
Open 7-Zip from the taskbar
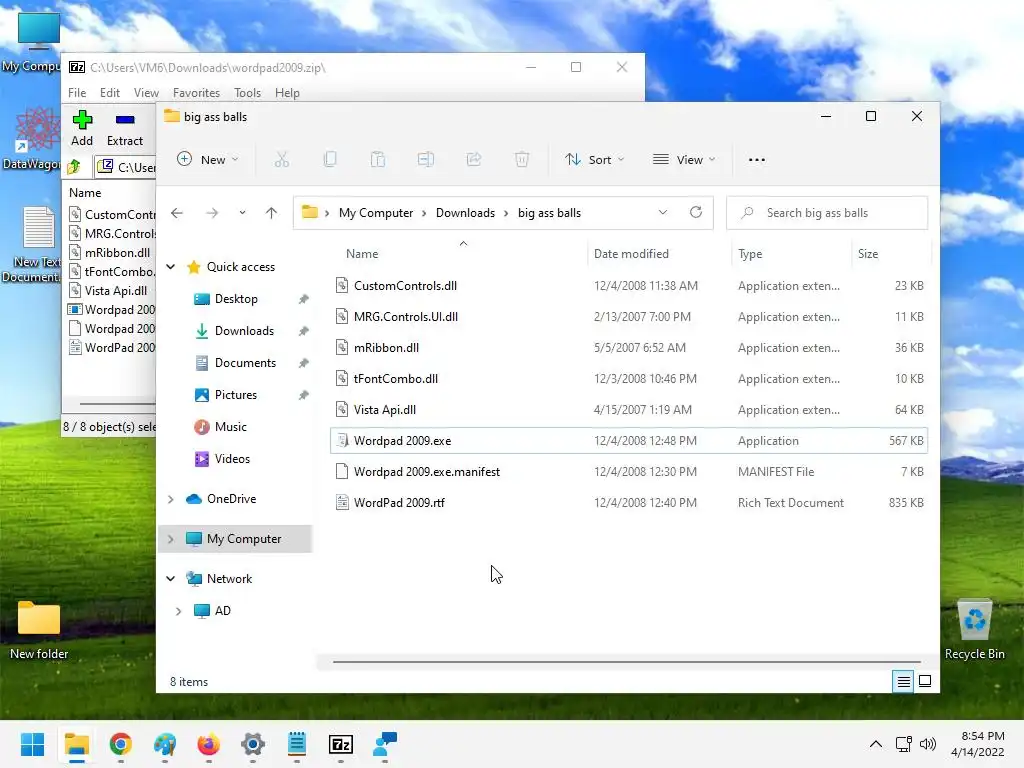click(x=341, y=744)
